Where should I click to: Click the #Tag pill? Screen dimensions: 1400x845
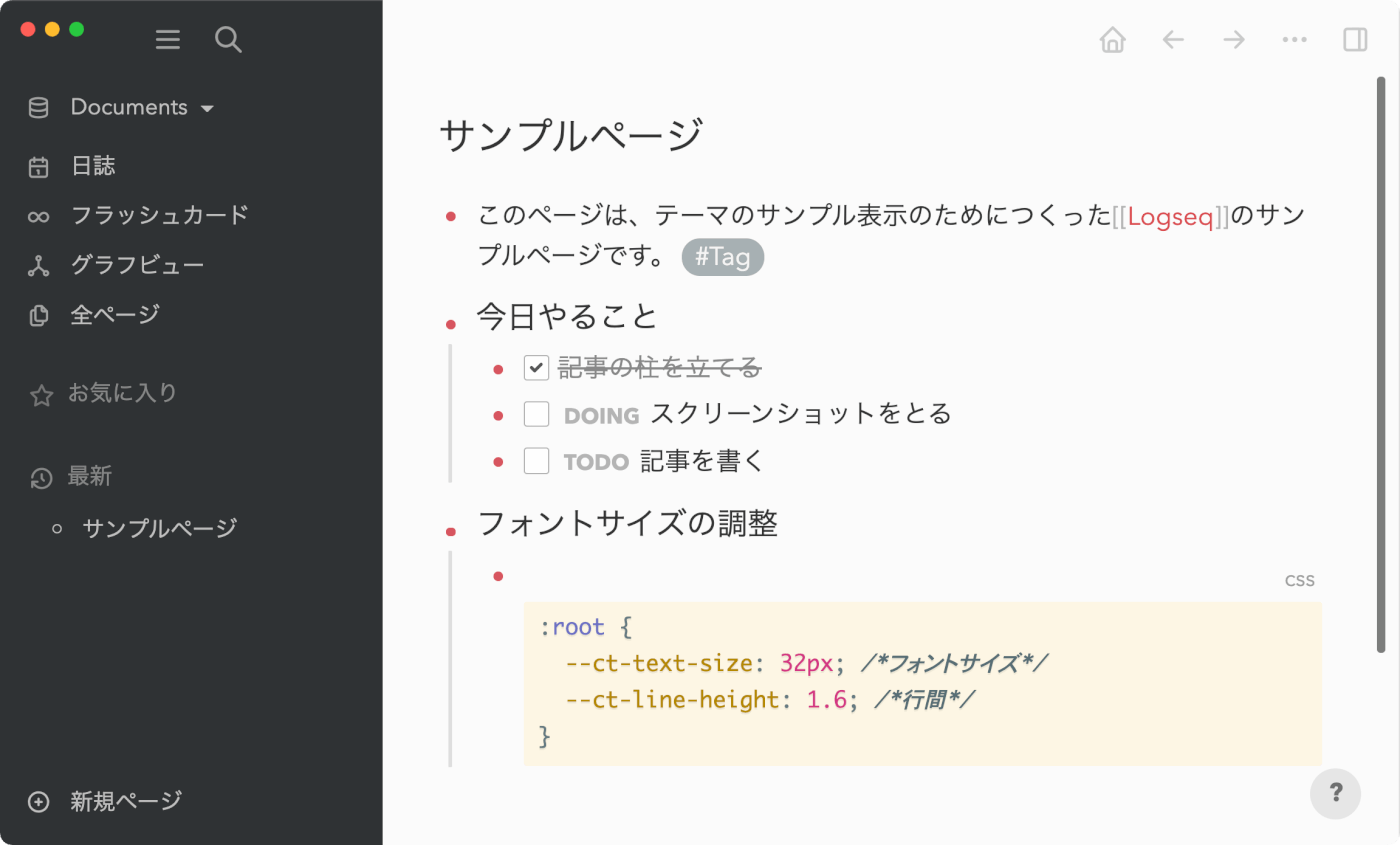[722, 257]
